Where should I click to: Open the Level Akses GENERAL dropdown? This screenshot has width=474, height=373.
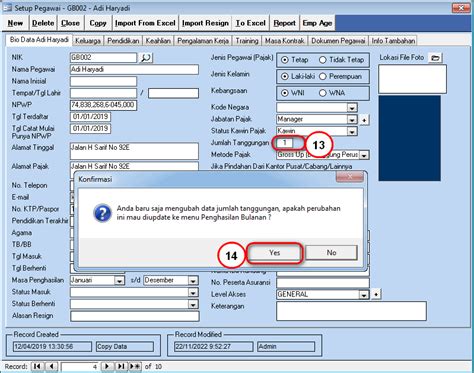tap(364, 294)
